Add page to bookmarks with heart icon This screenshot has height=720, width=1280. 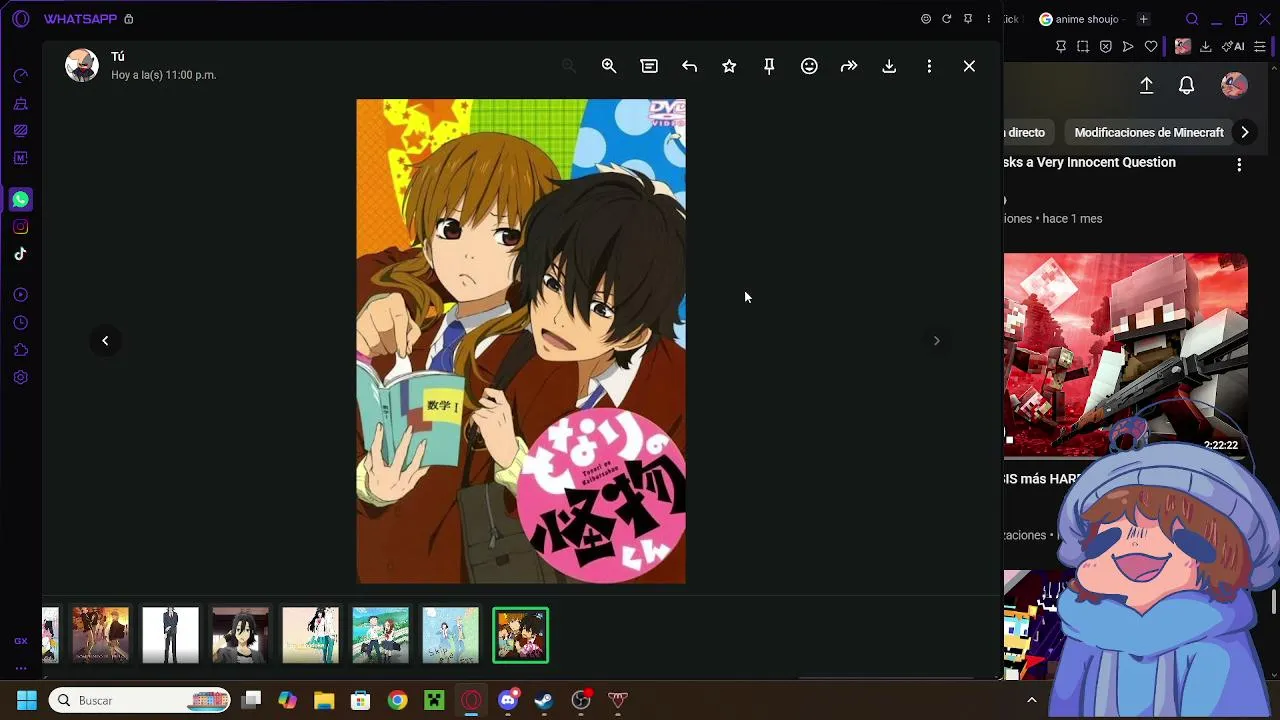(1151, 46)
